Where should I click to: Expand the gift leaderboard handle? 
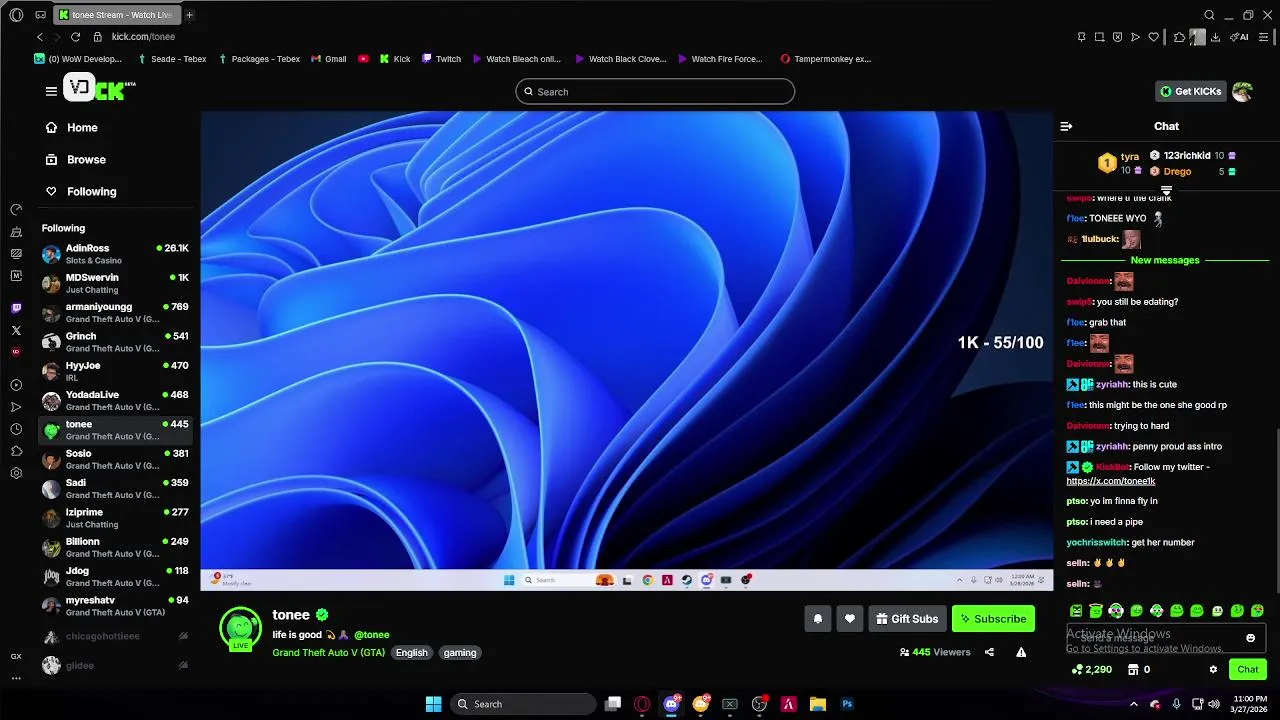pyautogui.click(x=1166, y=189)
